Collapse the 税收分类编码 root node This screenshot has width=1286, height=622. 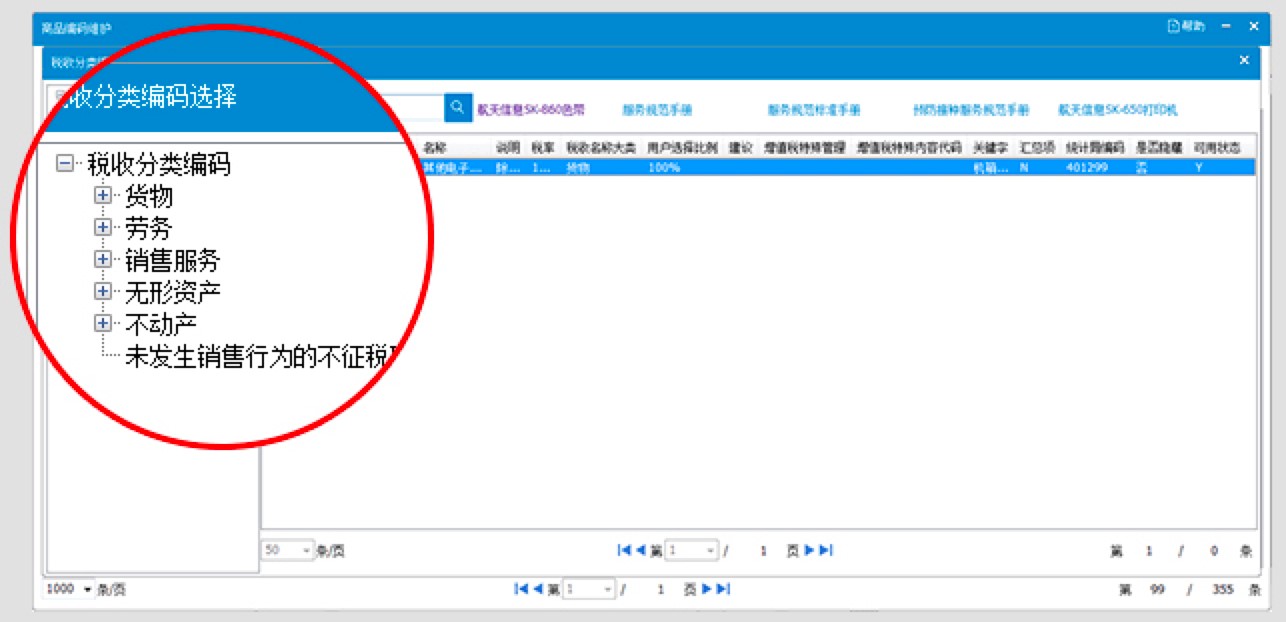pyautogui.click(x=65, y=163)
